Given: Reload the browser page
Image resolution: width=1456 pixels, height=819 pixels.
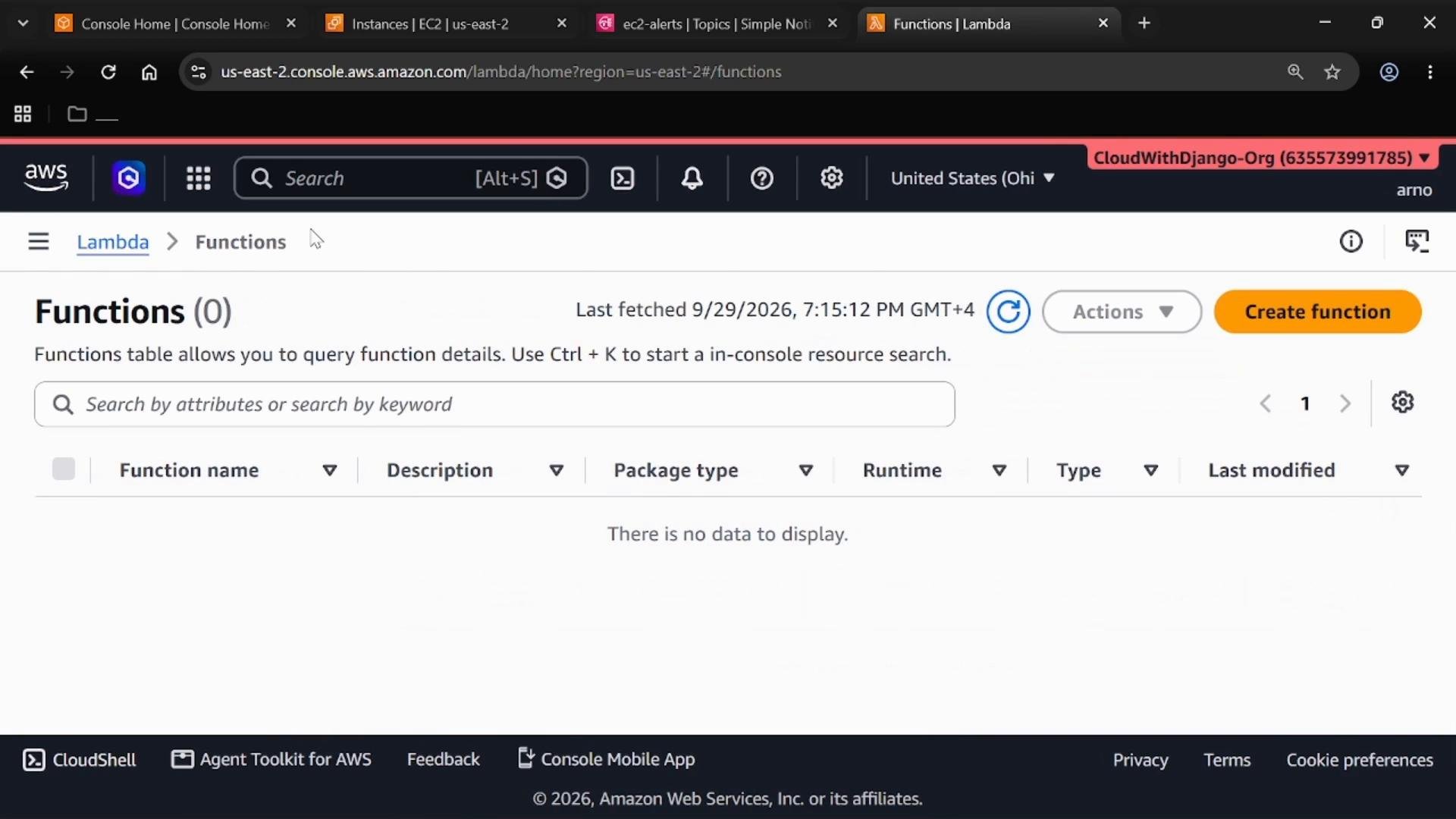Looking at the screenshot, I should (x=108, y=72).
